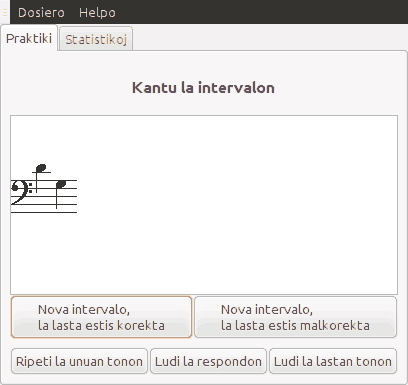Open the Helpo menu

tap(97, 13)
